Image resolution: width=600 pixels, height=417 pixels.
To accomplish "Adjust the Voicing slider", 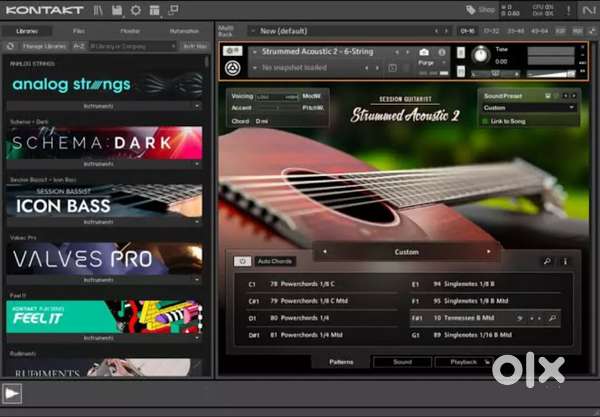I will (x=277, y=97).
